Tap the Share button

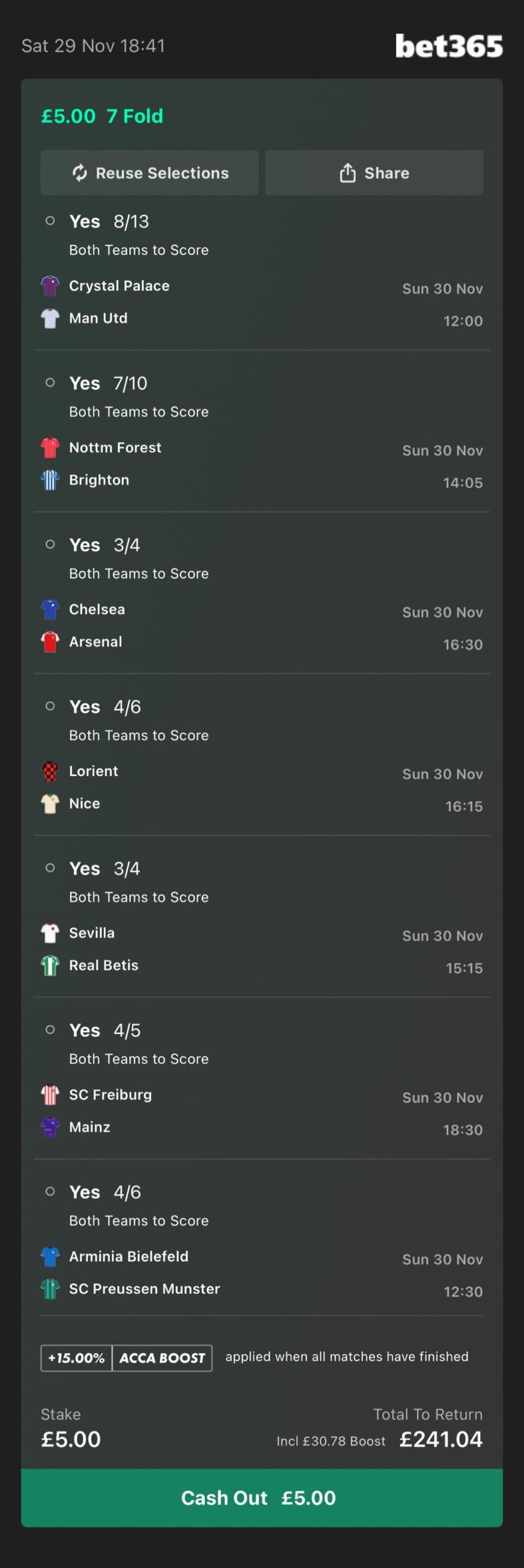click(374, 173)
